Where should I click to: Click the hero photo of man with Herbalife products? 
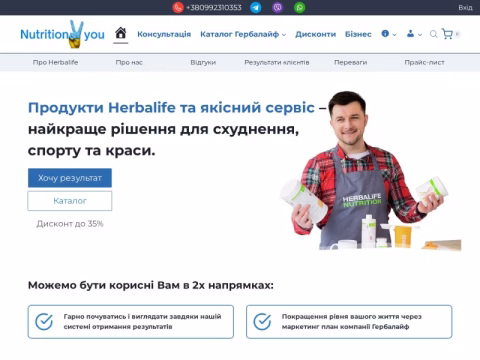click(x=370, y=171)
